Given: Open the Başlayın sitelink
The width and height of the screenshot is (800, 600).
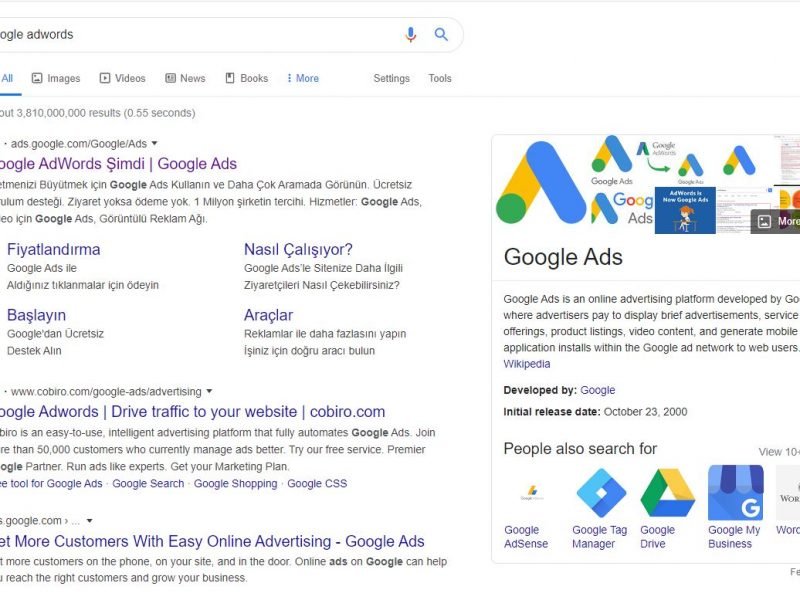Looking at the screenshot, I should [x=36, y=315].
